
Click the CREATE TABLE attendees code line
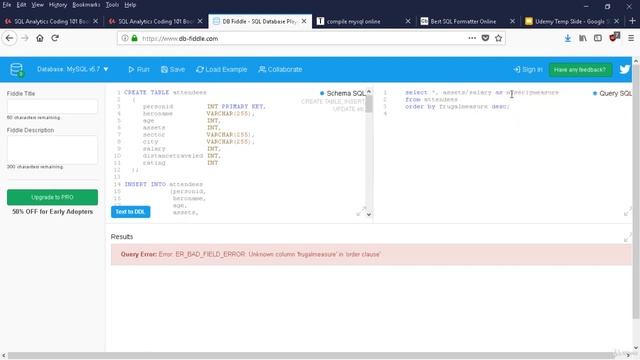coord(165,93)
